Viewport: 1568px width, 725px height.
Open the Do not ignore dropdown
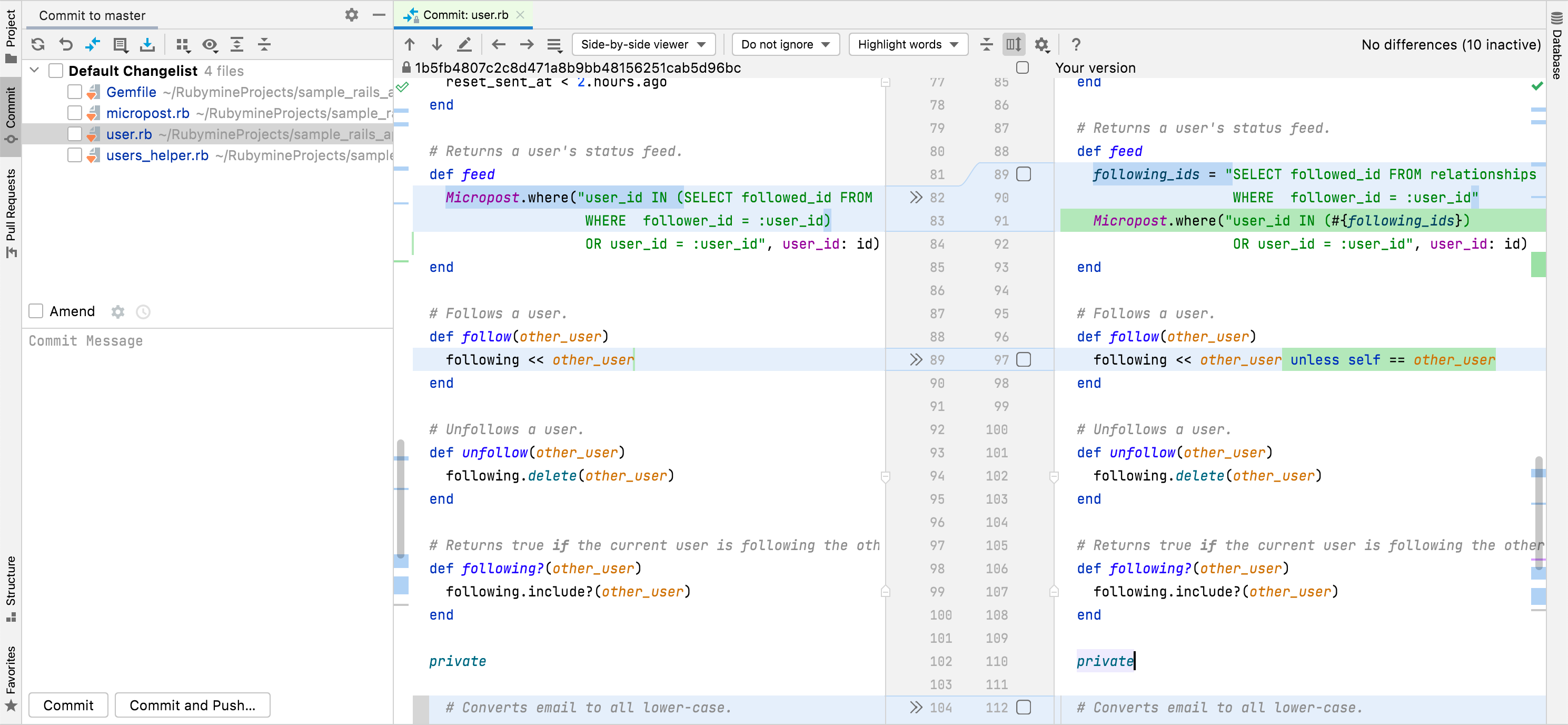(785, 44)
